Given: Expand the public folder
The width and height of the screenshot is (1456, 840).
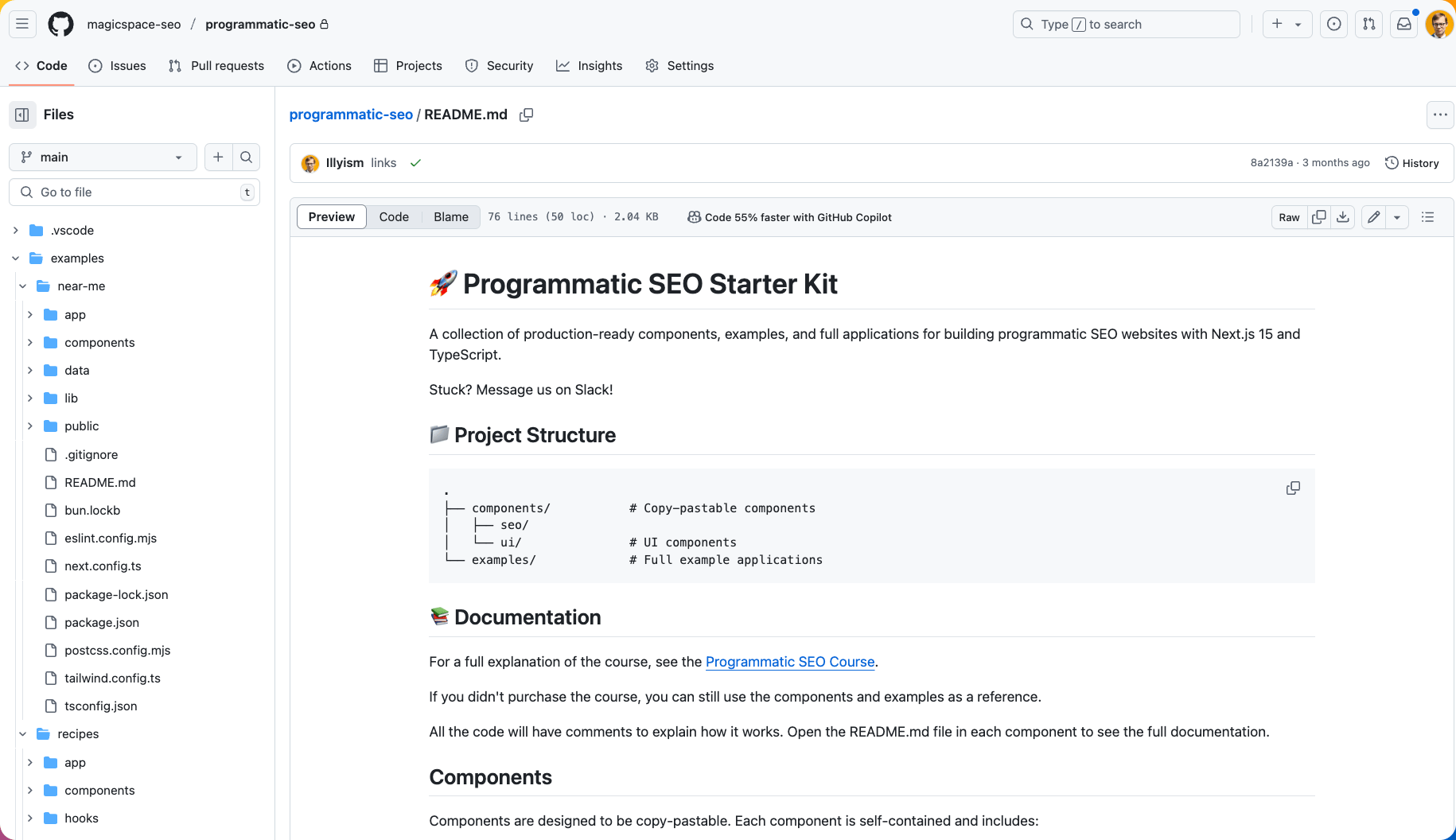Looking at the screenshot, I should 30,426.
